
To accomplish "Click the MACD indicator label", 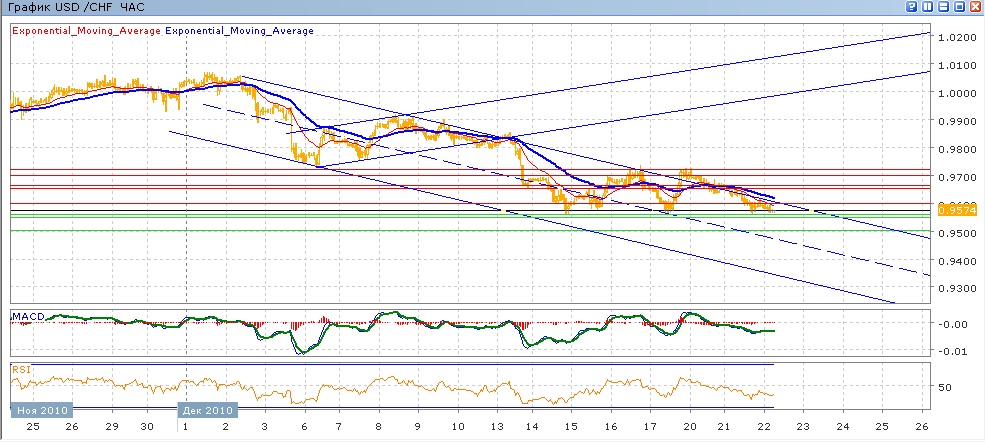I will click(28, 316).
